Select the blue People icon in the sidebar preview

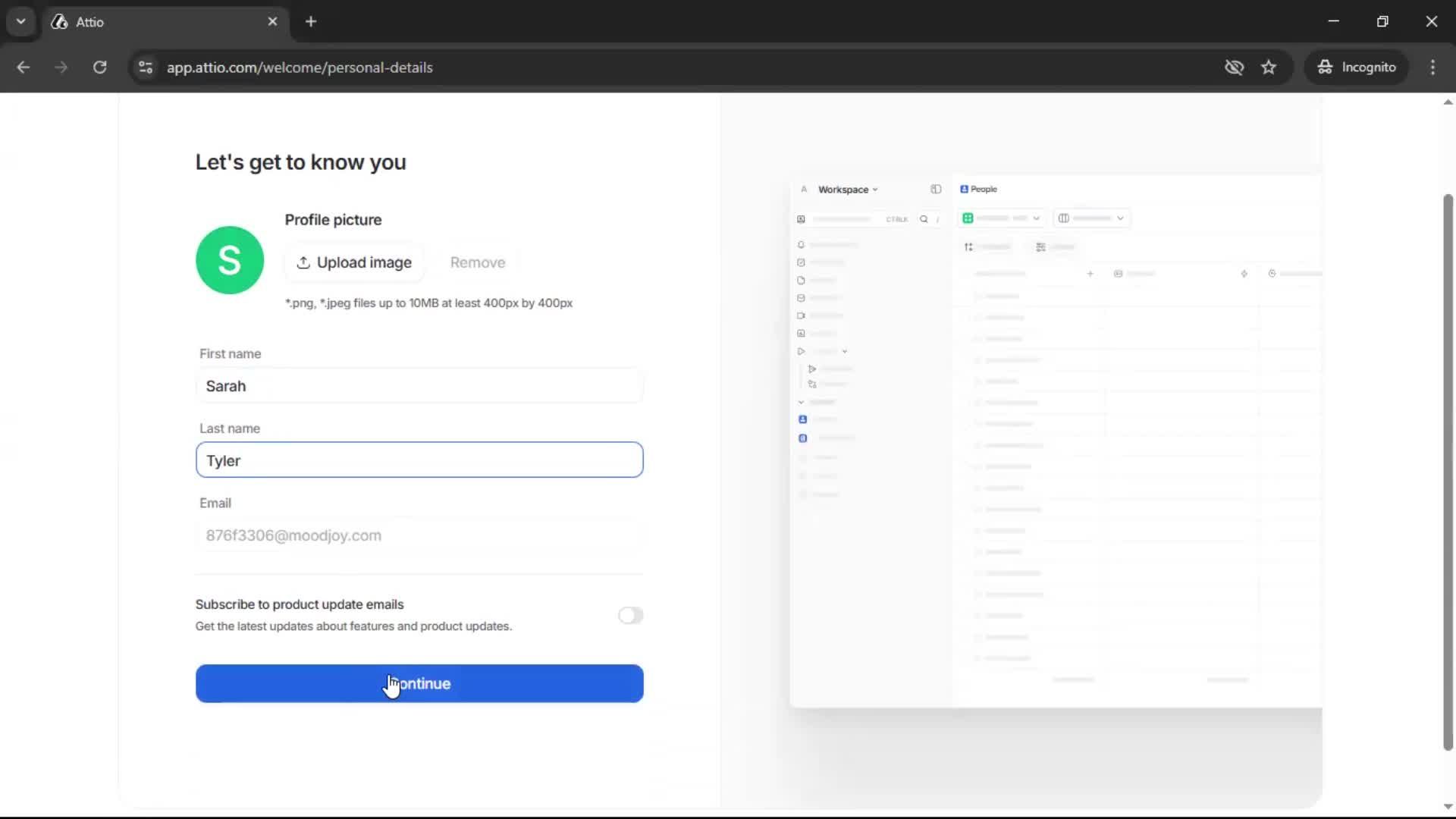point(802,419)
